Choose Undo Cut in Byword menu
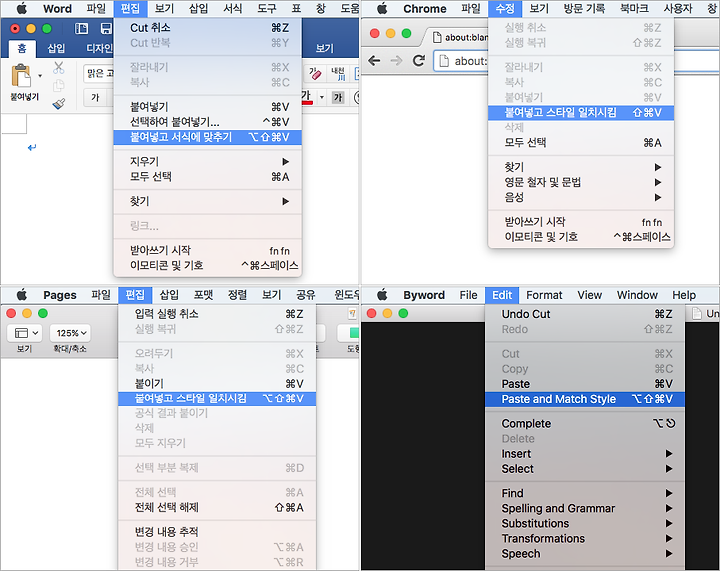 (585, 314)
